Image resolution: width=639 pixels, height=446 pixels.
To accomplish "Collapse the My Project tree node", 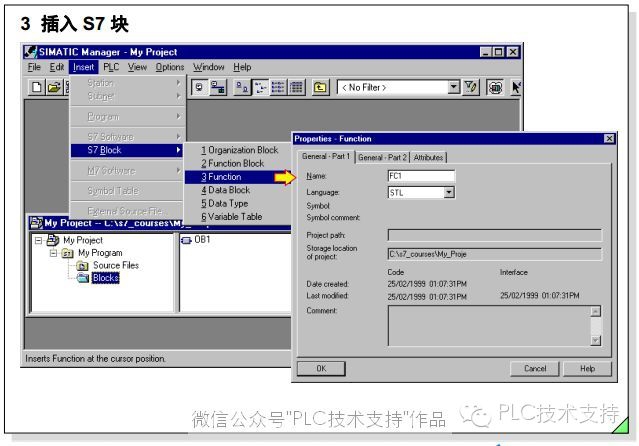I will pyautogui.click(x=38, y=241).
